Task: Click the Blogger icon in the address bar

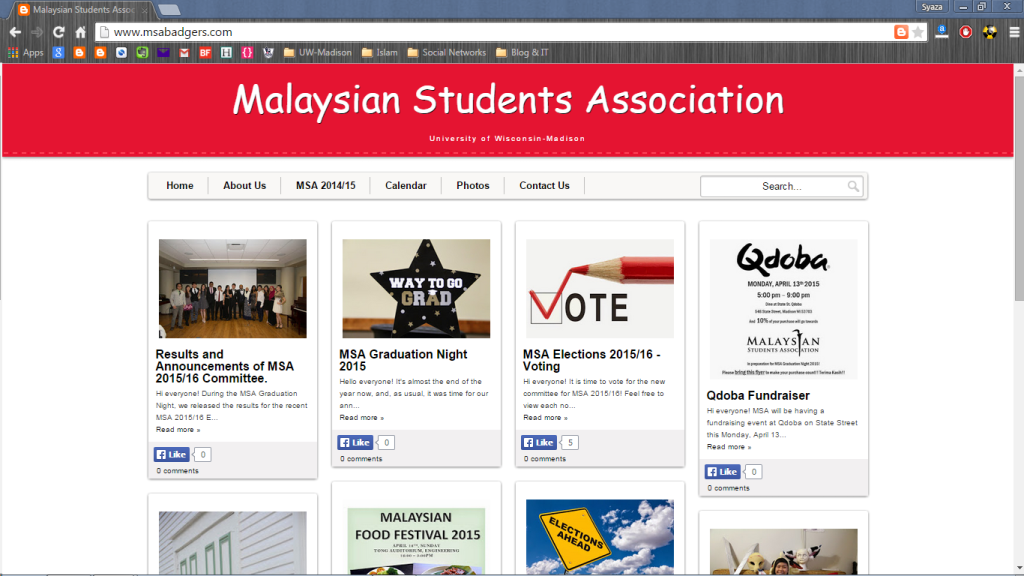Action: 901,32
